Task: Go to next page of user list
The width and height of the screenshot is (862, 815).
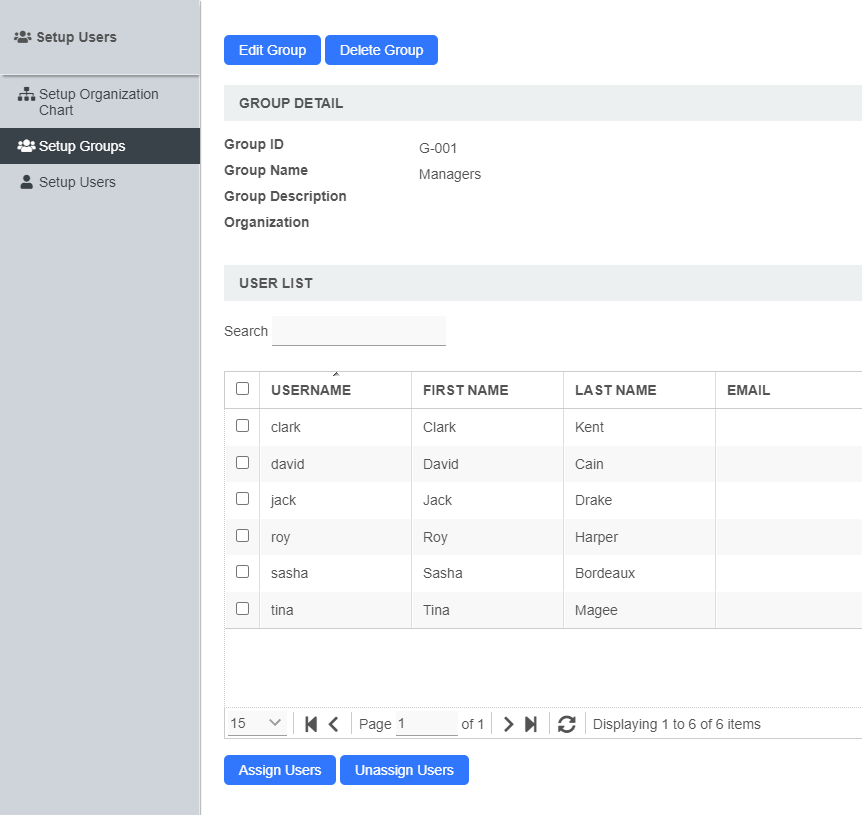Action: [x=508, y=724]
